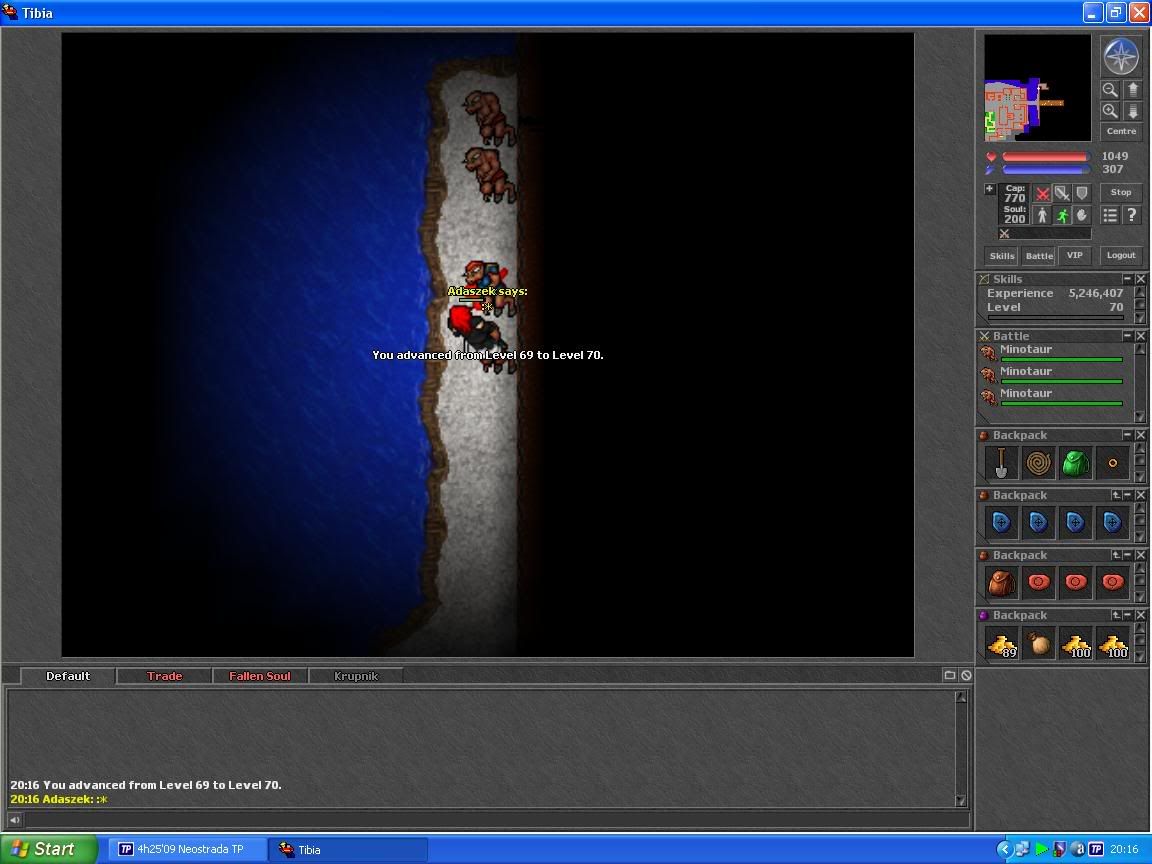Open the green backpack item
This screenshot has width=1152, height=864.
[1076, 463]
